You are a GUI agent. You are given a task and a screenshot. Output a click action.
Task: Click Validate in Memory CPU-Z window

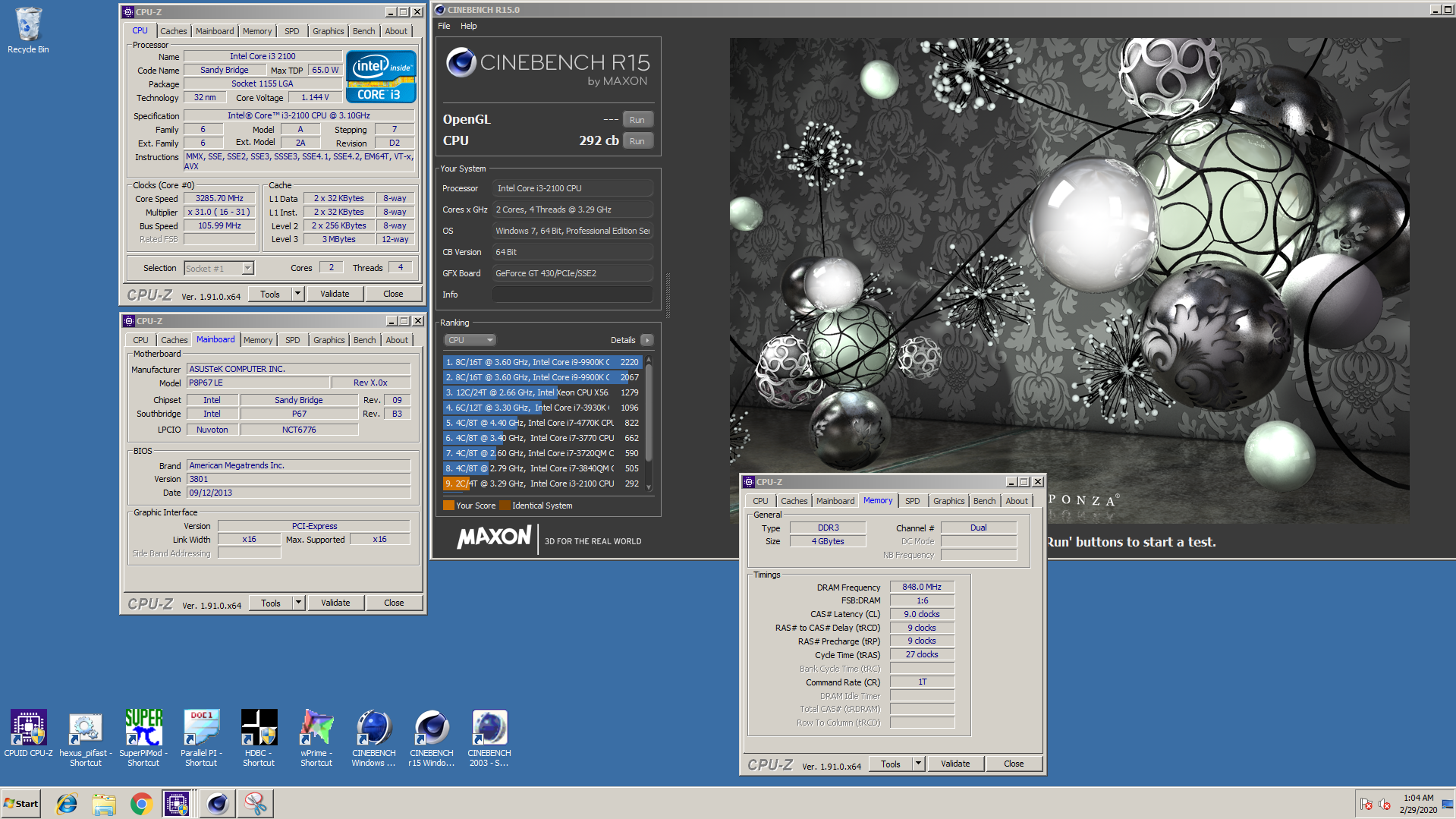click(x=955, y=764)
